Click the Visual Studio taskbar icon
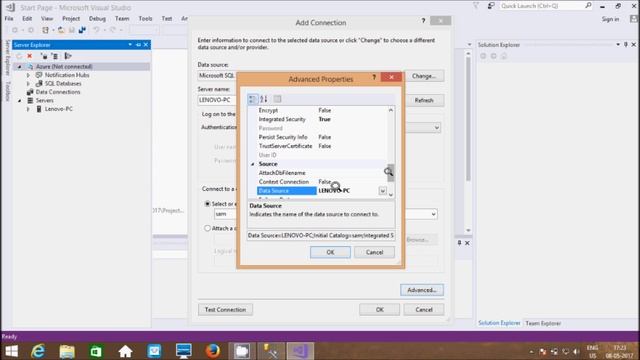 (x=300, y=351)
